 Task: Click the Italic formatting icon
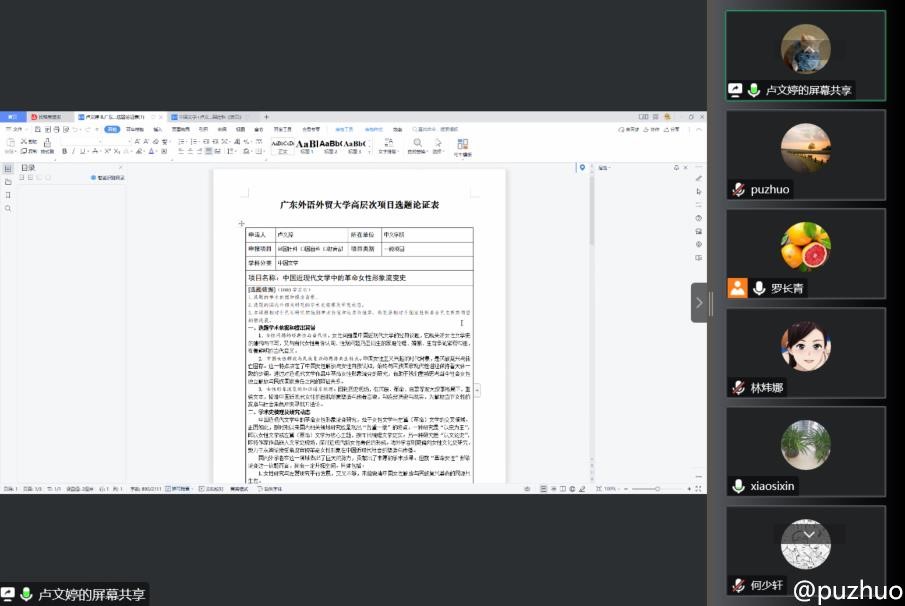pos(74,151)
